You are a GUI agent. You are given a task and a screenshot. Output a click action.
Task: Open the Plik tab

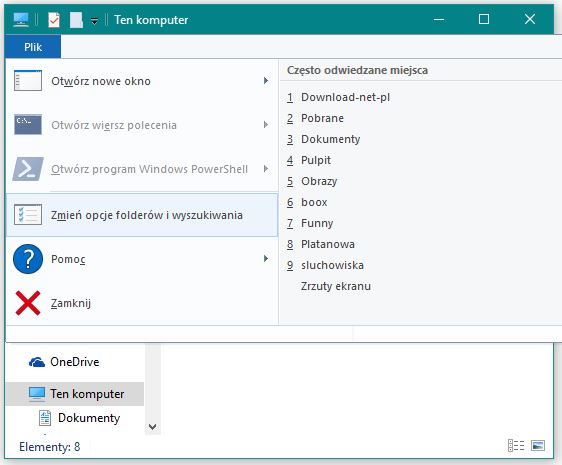(33, 47)
